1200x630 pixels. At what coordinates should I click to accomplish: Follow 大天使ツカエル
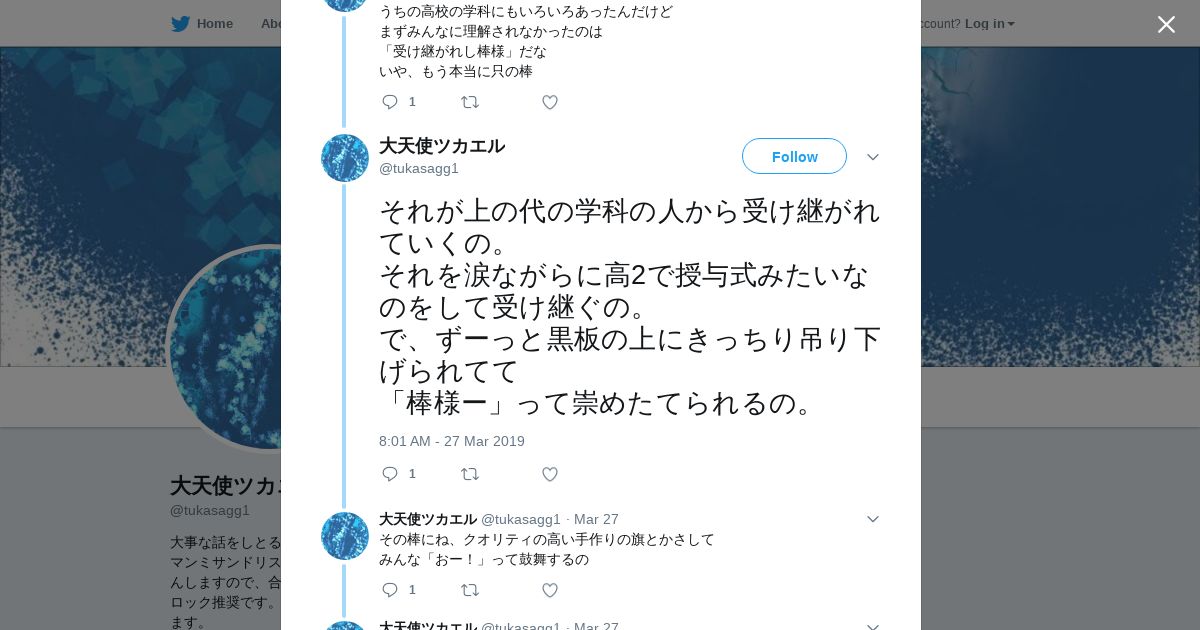tap(794, 157)
